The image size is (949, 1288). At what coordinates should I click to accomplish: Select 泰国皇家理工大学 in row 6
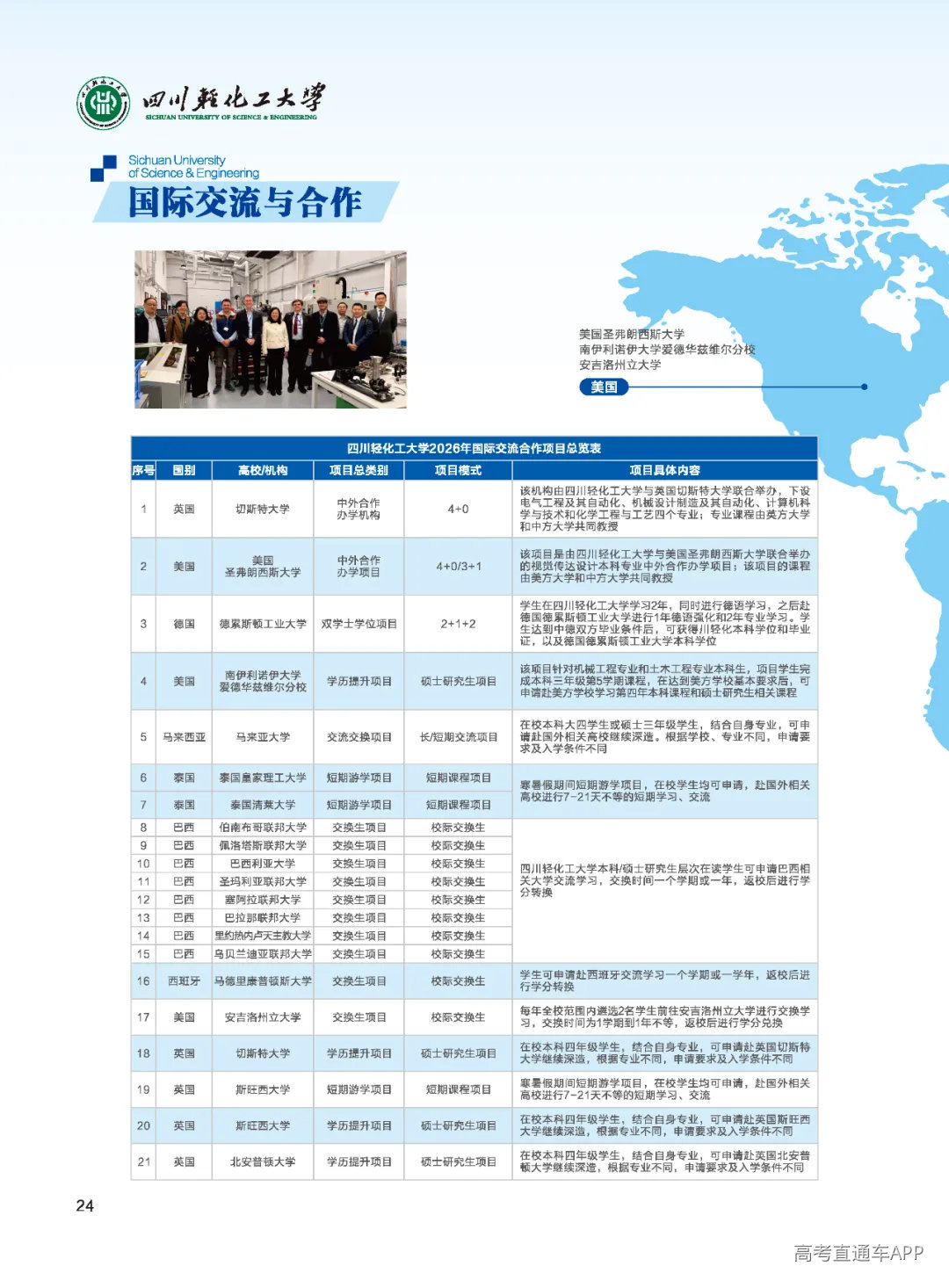[x=263, y=778]
